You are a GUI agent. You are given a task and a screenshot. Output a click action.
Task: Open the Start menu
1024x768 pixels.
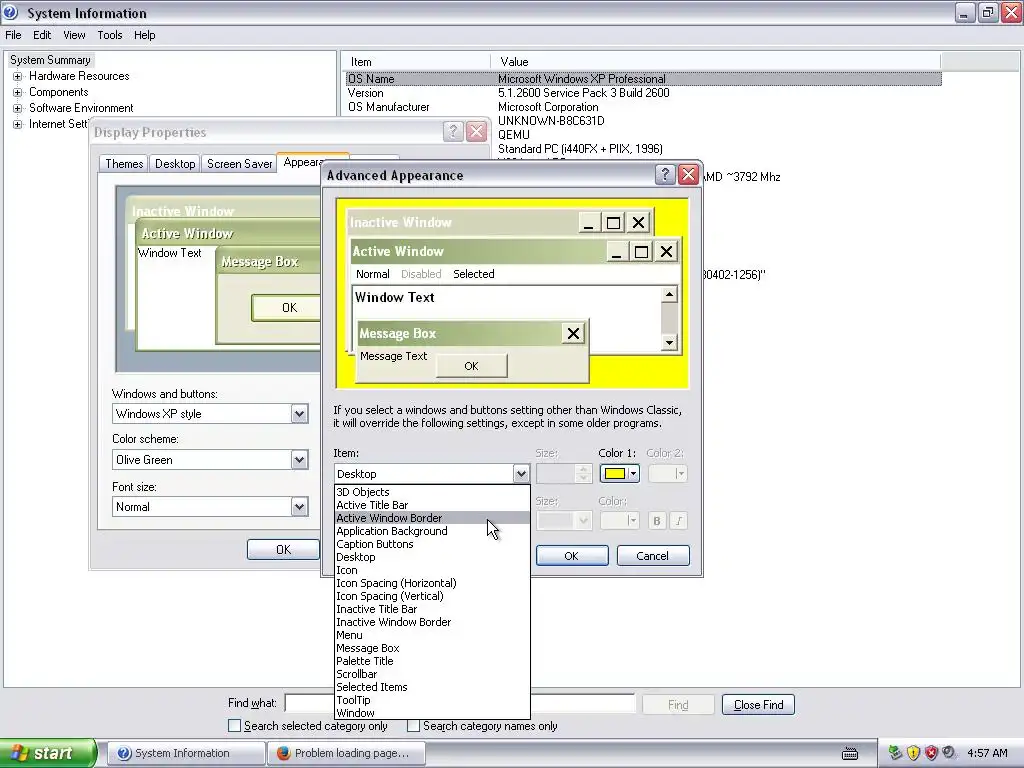48,753
